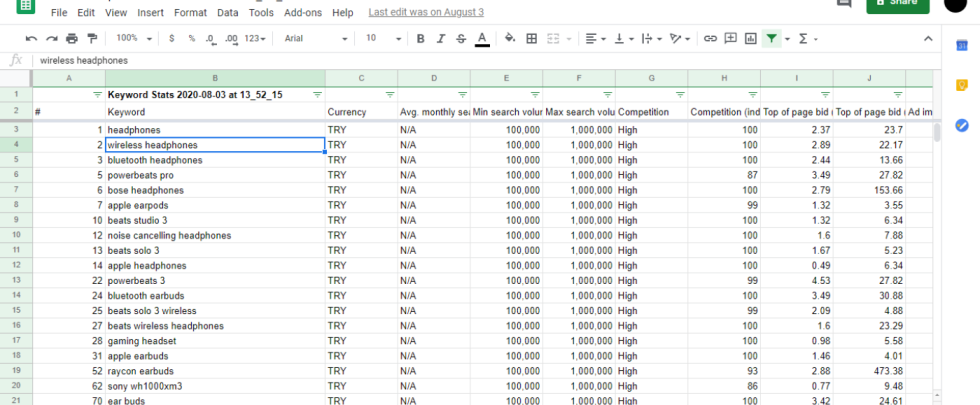Screen dimensions: 980x405
Task: Toggle bold formatting
Action: coord(421,39)
